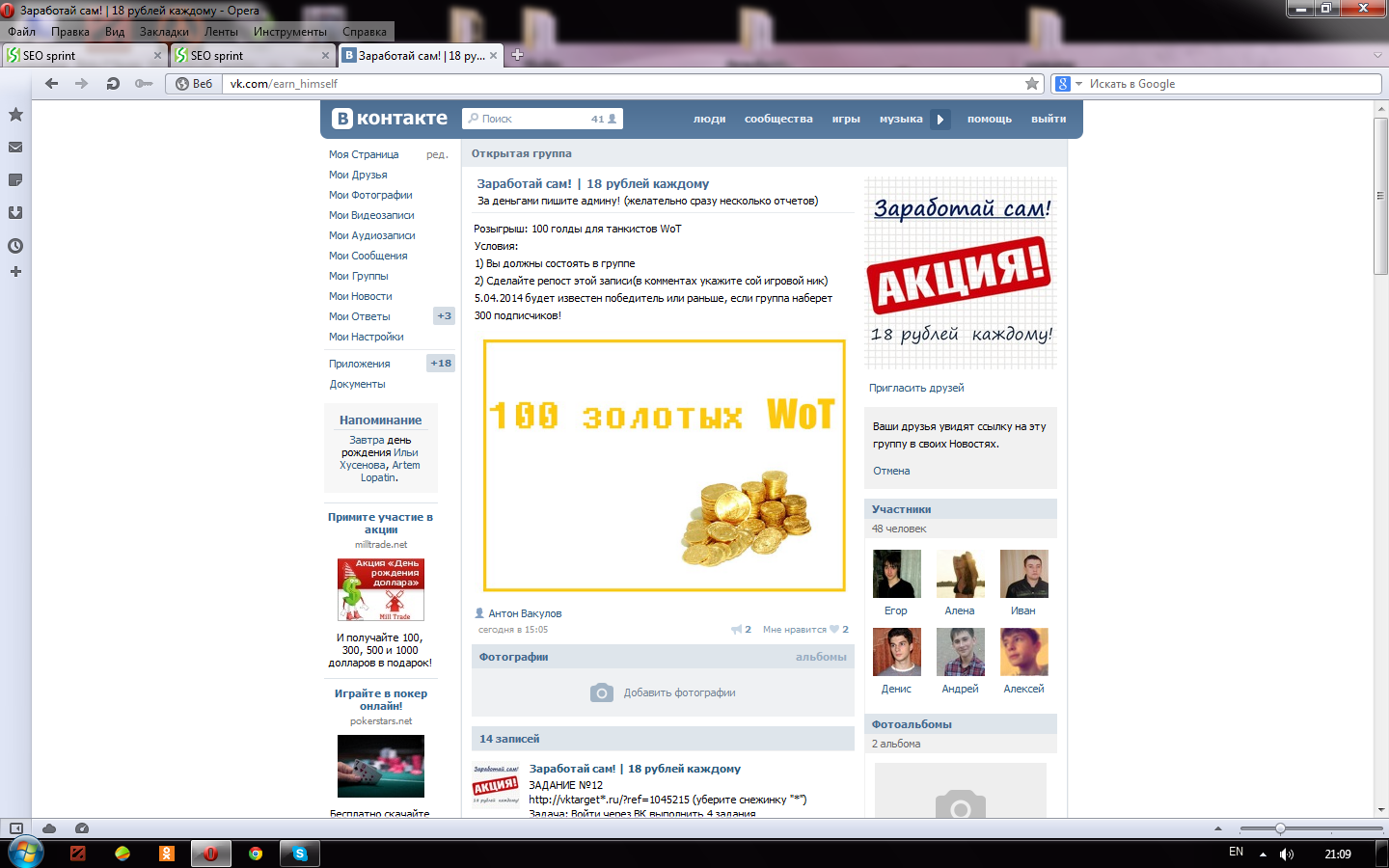Open Opera history panel clock icon
Image resolution: width=1389 pixels, height=868 pixels.
pyautogui.click(x=15, y=246)
